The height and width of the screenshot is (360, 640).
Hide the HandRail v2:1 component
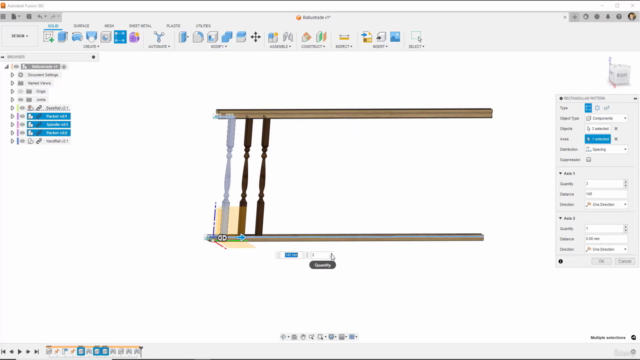click(22, 141)
